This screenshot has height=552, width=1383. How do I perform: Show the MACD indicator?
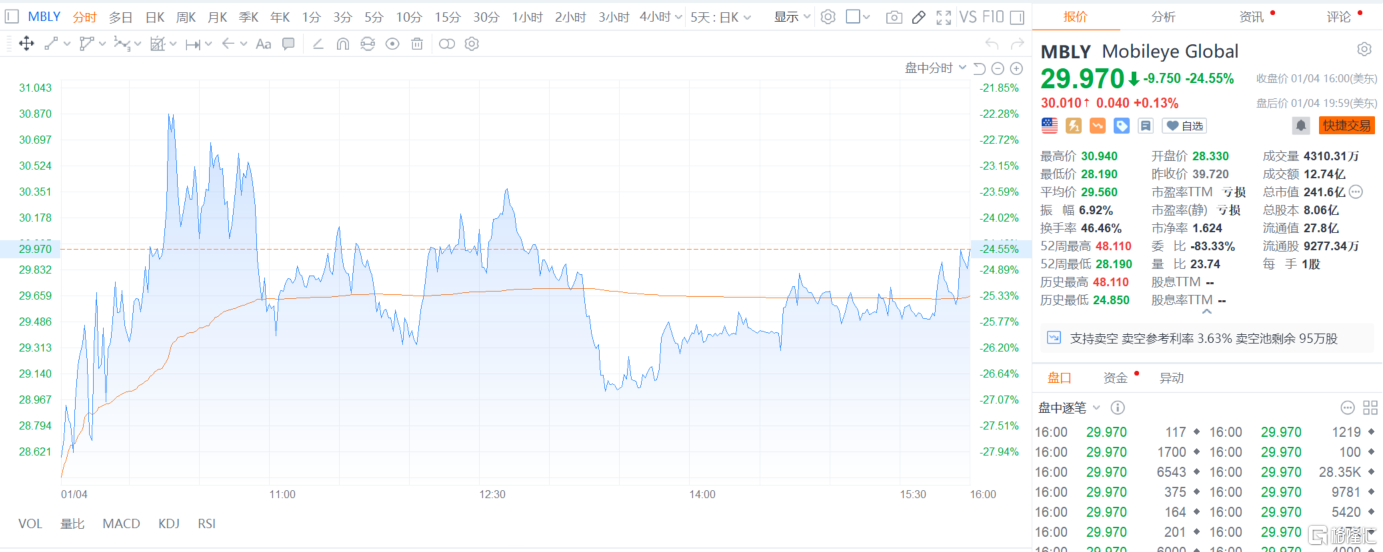coord(121,523)
